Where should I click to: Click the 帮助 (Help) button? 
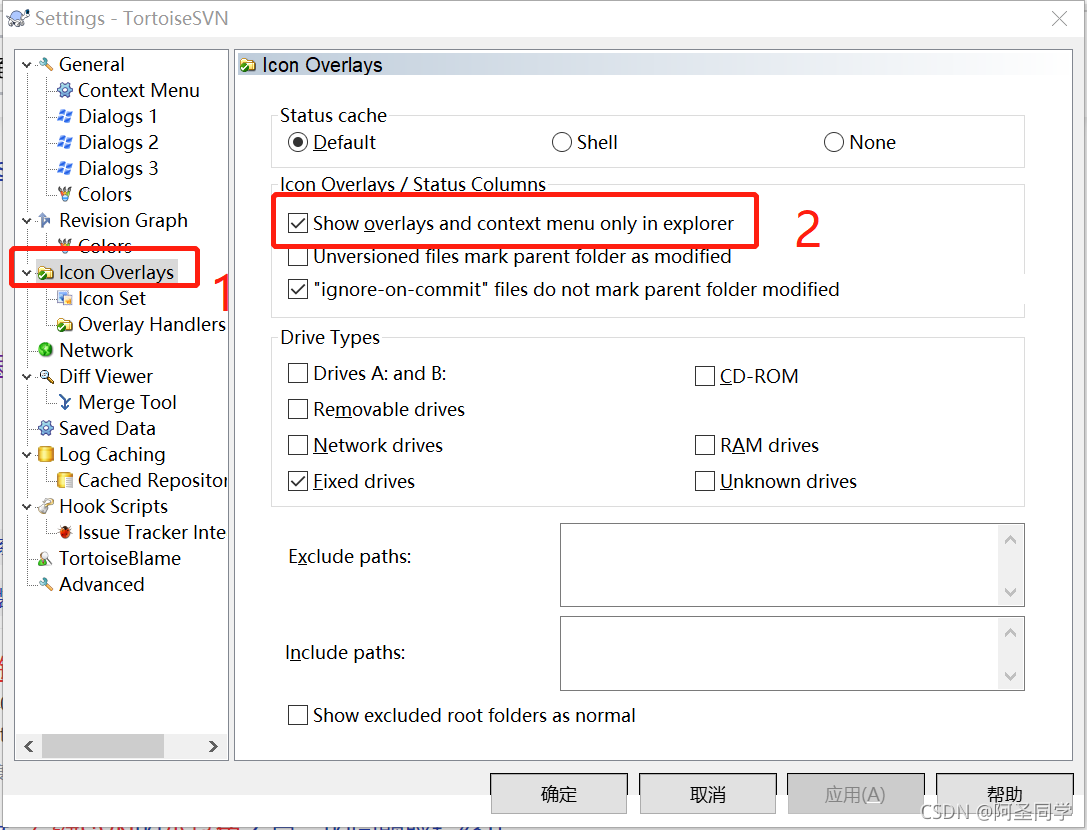(1005, 792)
